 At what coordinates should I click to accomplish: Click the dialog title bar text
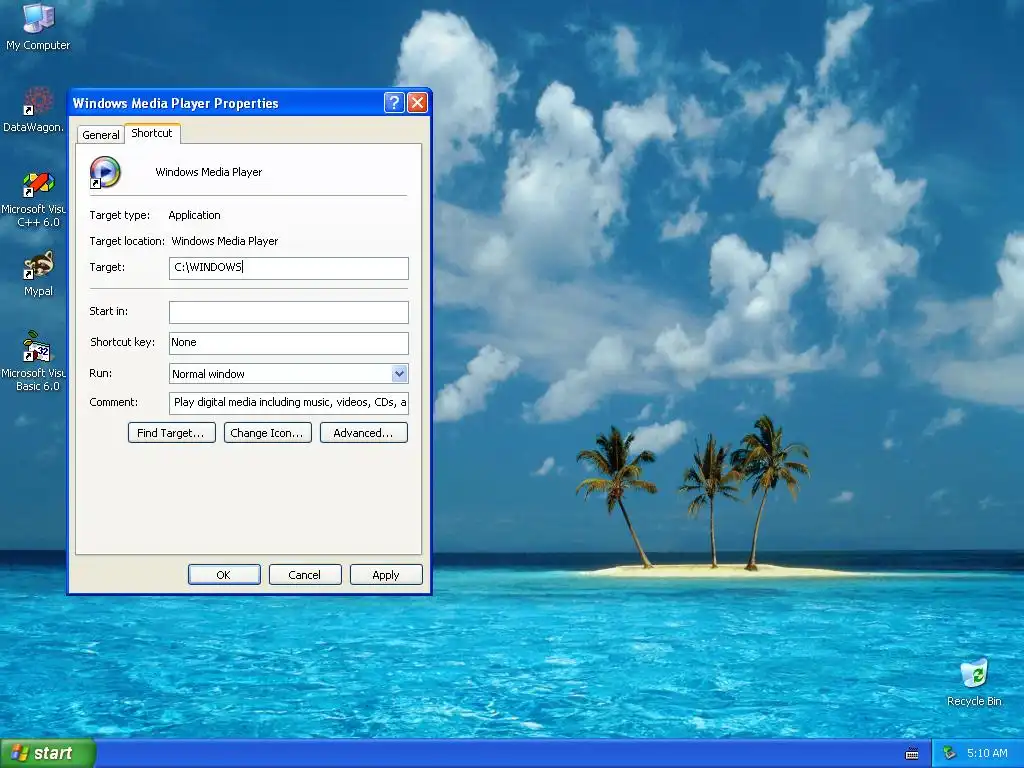point(175,103)
